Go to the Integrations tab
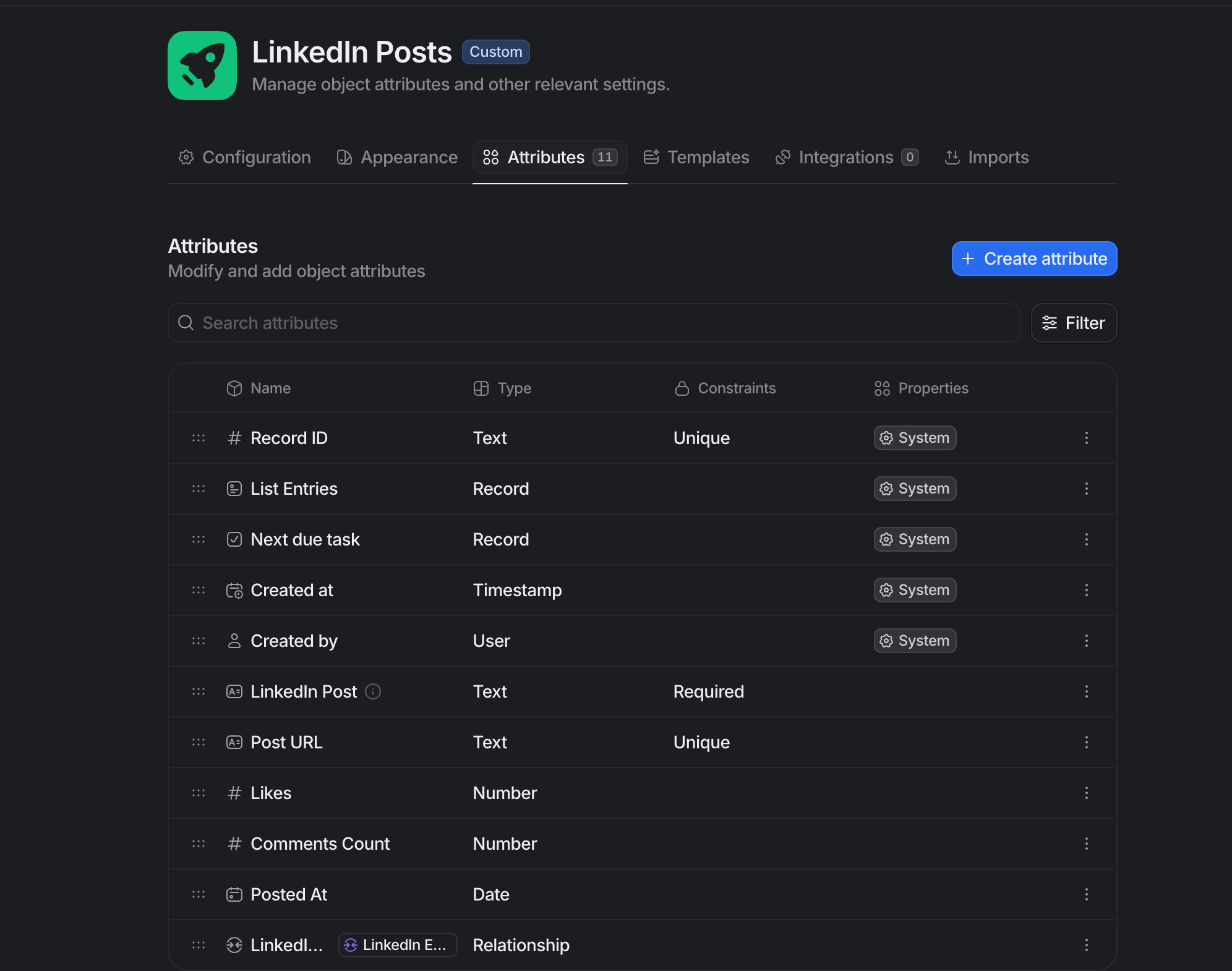The image size is (1232, 971). pyautogui.click(x=847, y=157)
